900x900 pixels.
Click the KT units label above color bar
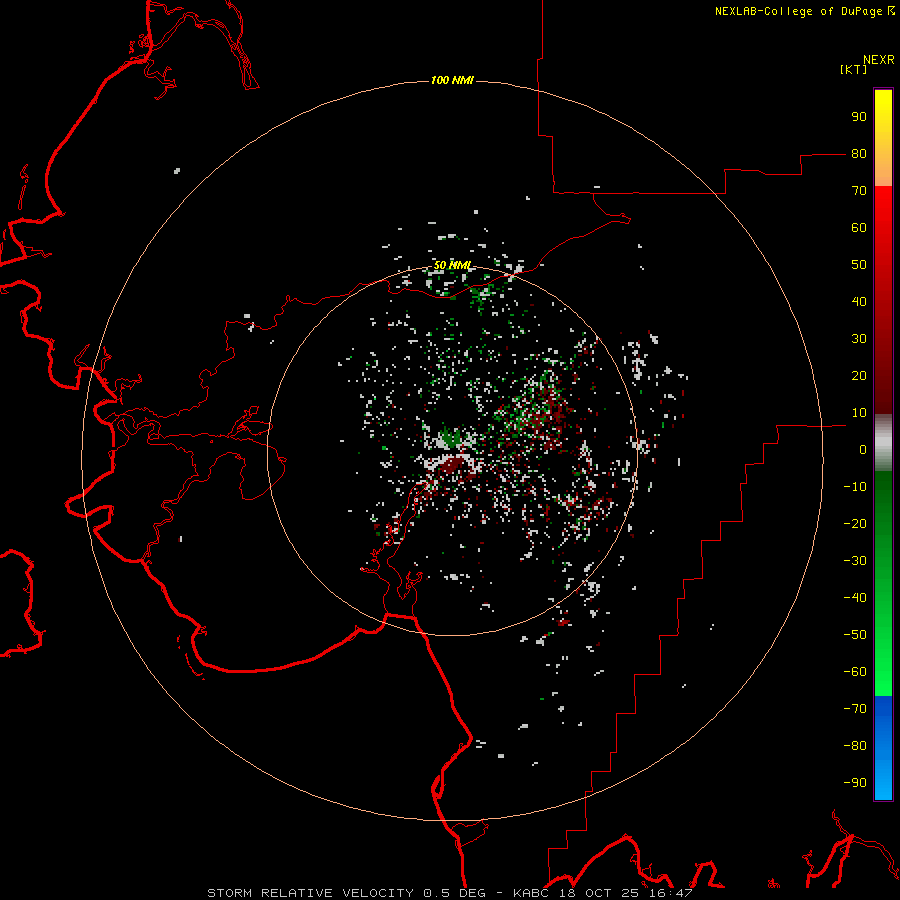point(853,69)
